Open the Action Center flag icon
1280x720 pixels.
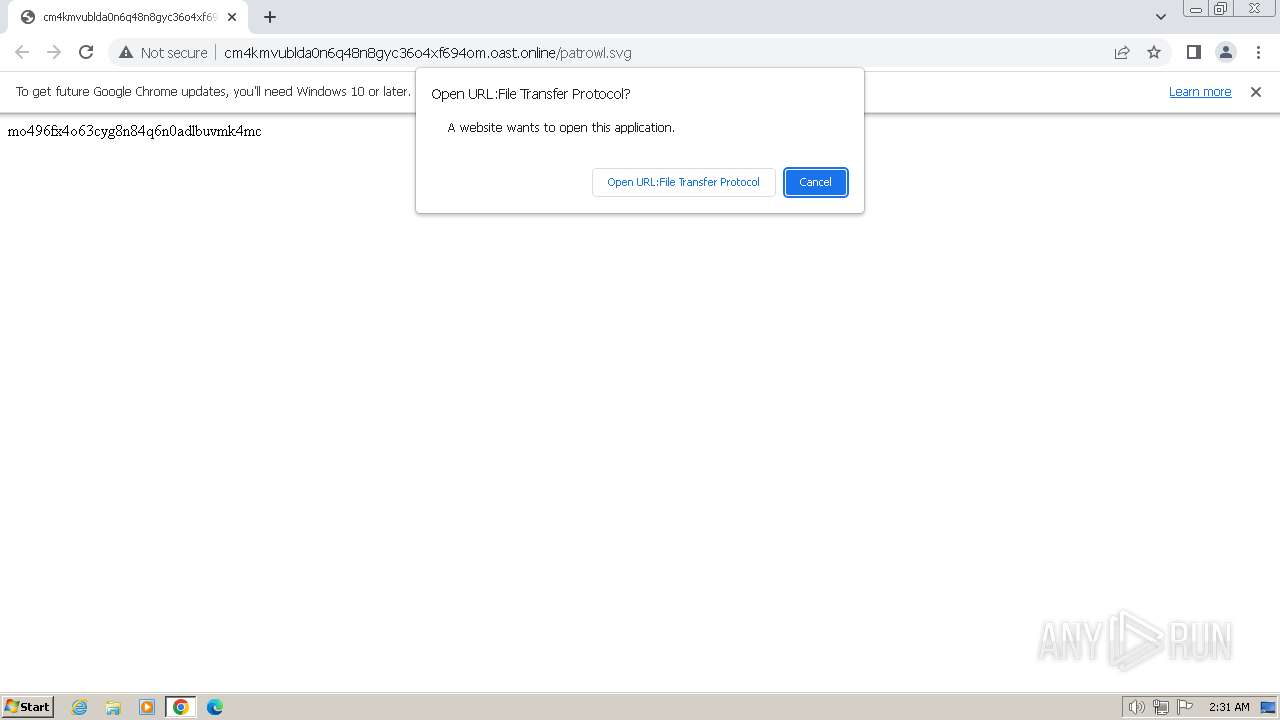1185,707
